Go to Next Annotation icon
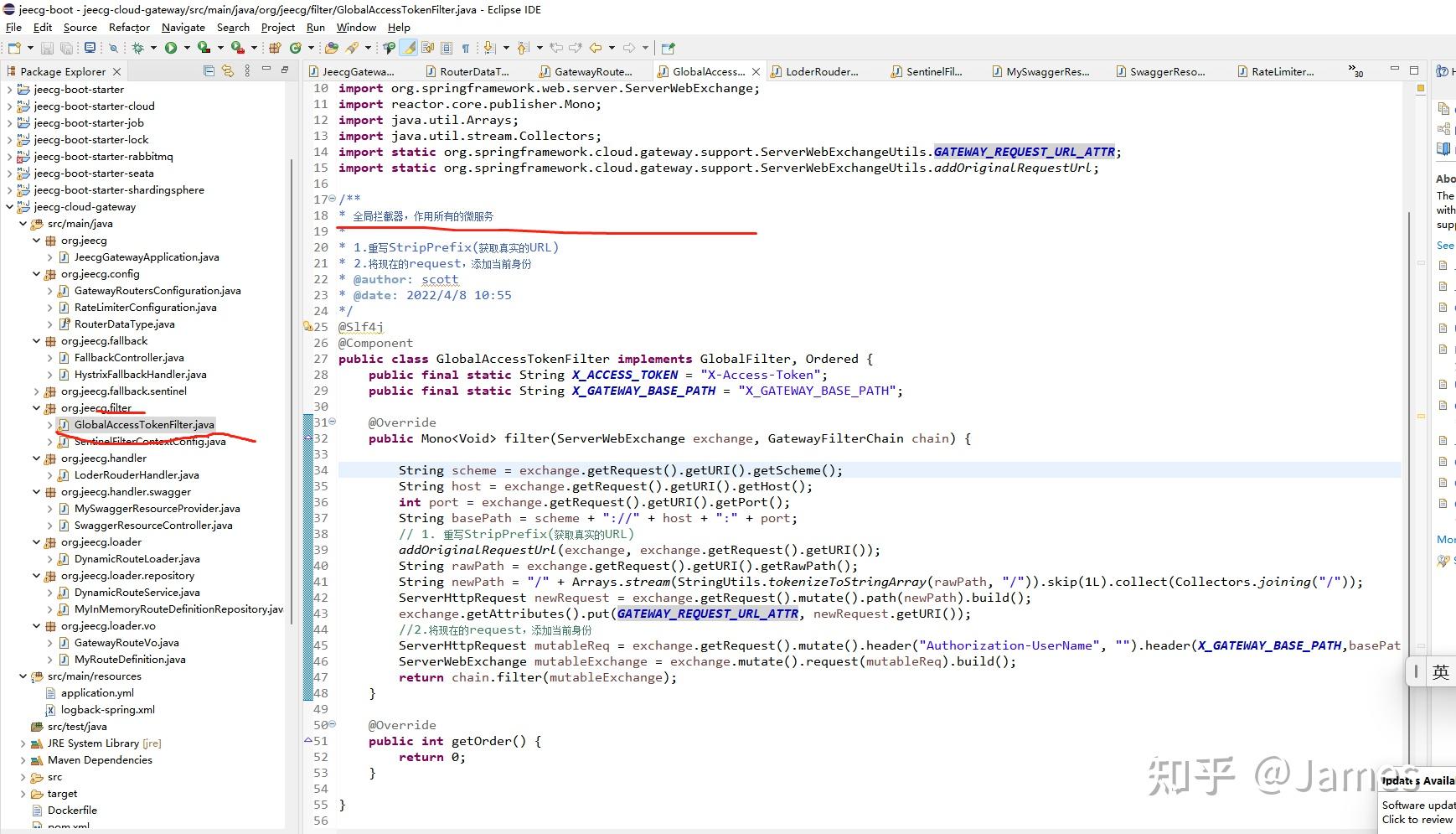 click(x=489, y=48)
